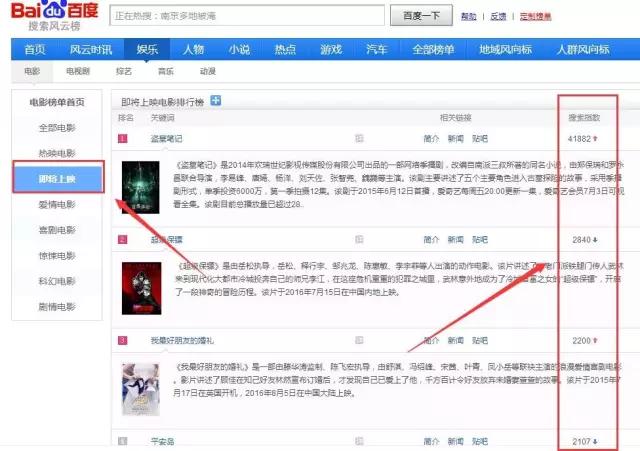
Task: Click the 超级保镖 poster thumbnail
Action: pos(141,288)
